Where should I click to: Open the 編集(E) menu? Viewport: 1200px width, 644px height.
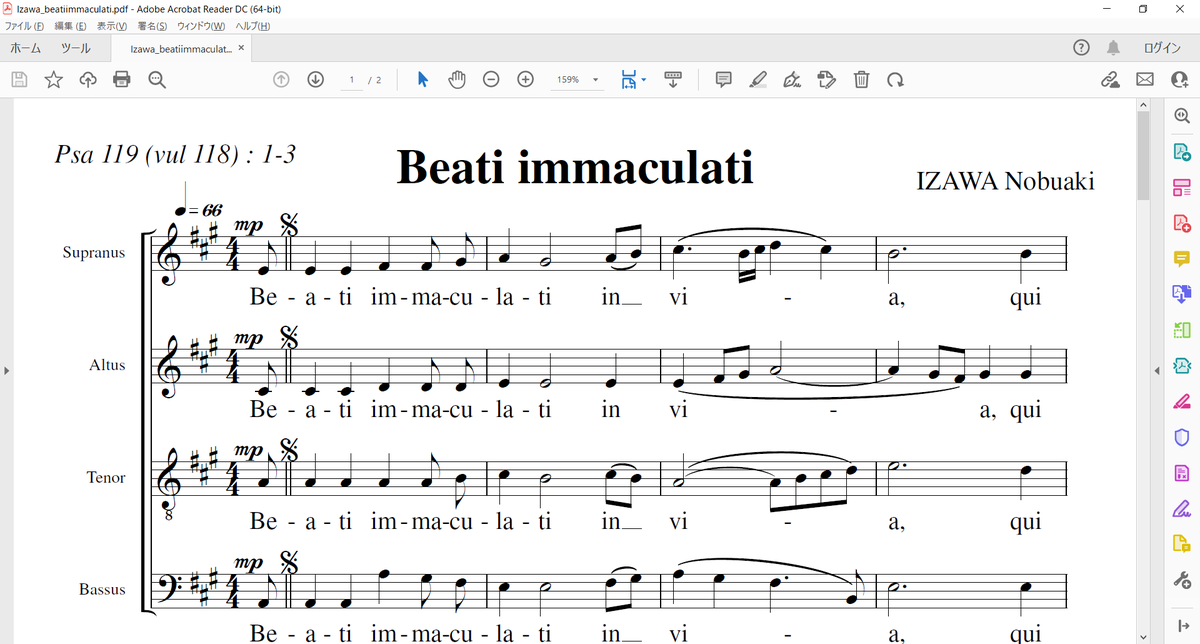click(x=70, y=25)
